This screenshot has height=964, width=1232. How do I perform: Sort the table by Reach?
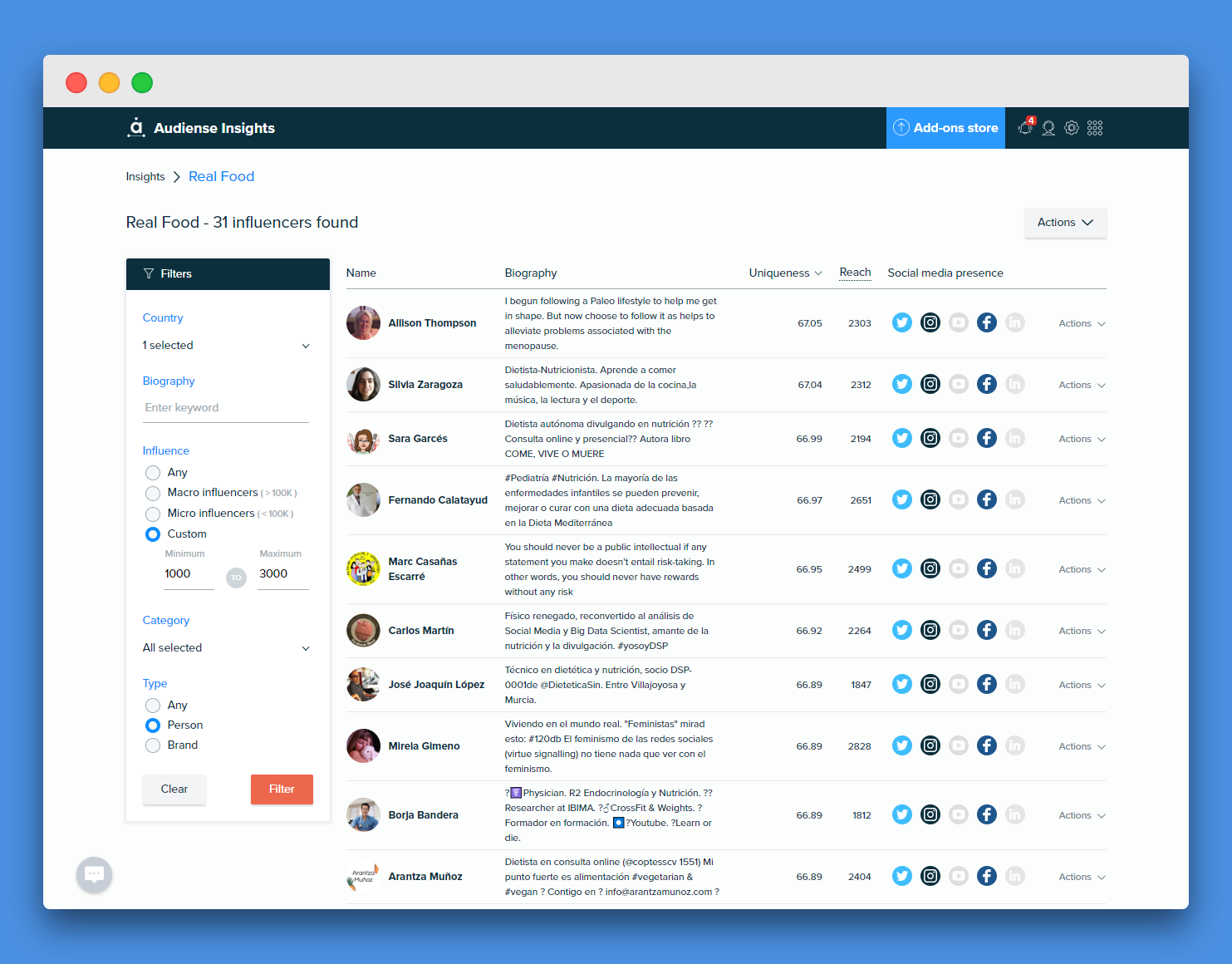click(x=855, y=273)
